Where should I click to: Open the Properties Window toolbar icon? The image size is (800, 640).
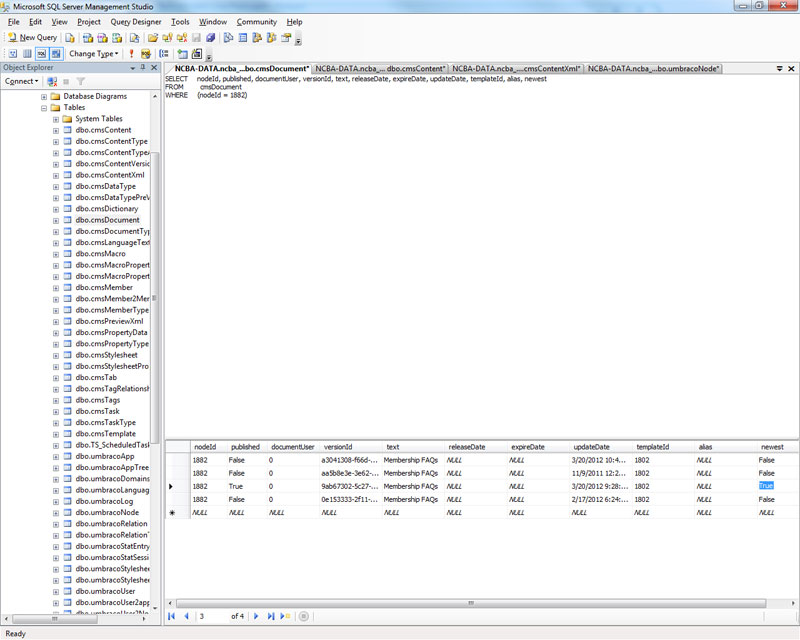(286, 38)
